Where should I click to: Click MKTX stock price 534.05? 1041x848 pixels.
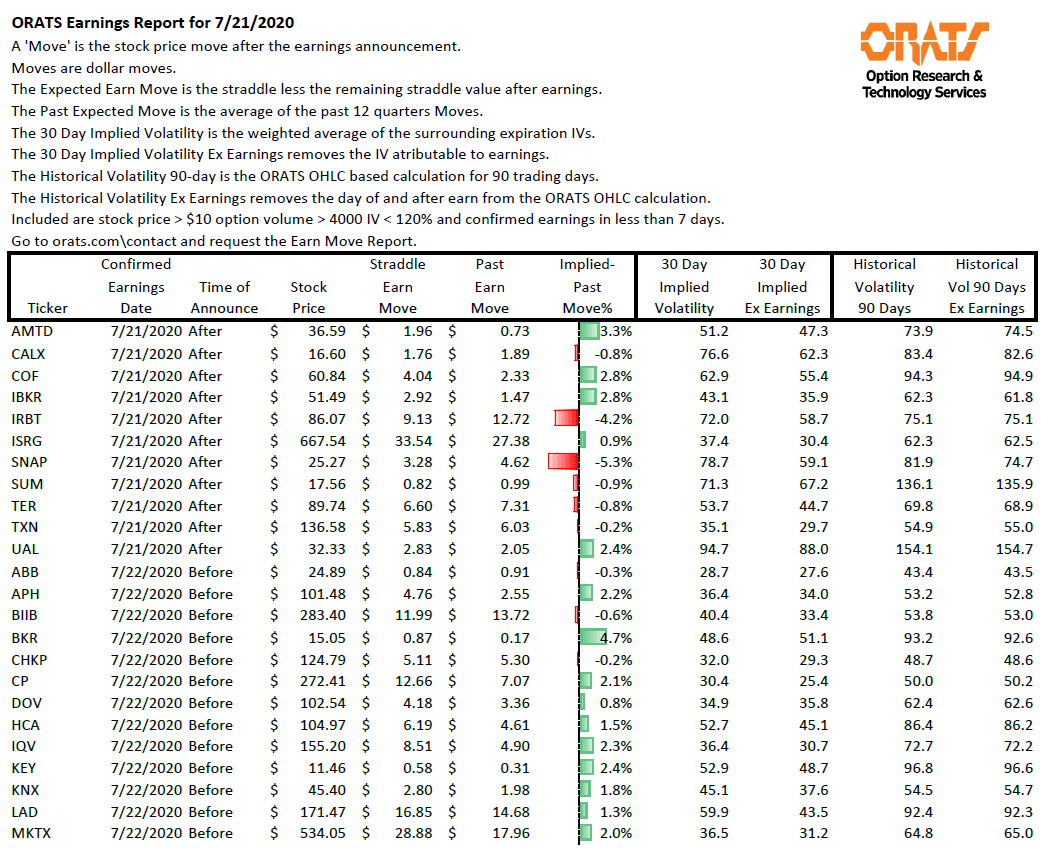tap(323, 833)
